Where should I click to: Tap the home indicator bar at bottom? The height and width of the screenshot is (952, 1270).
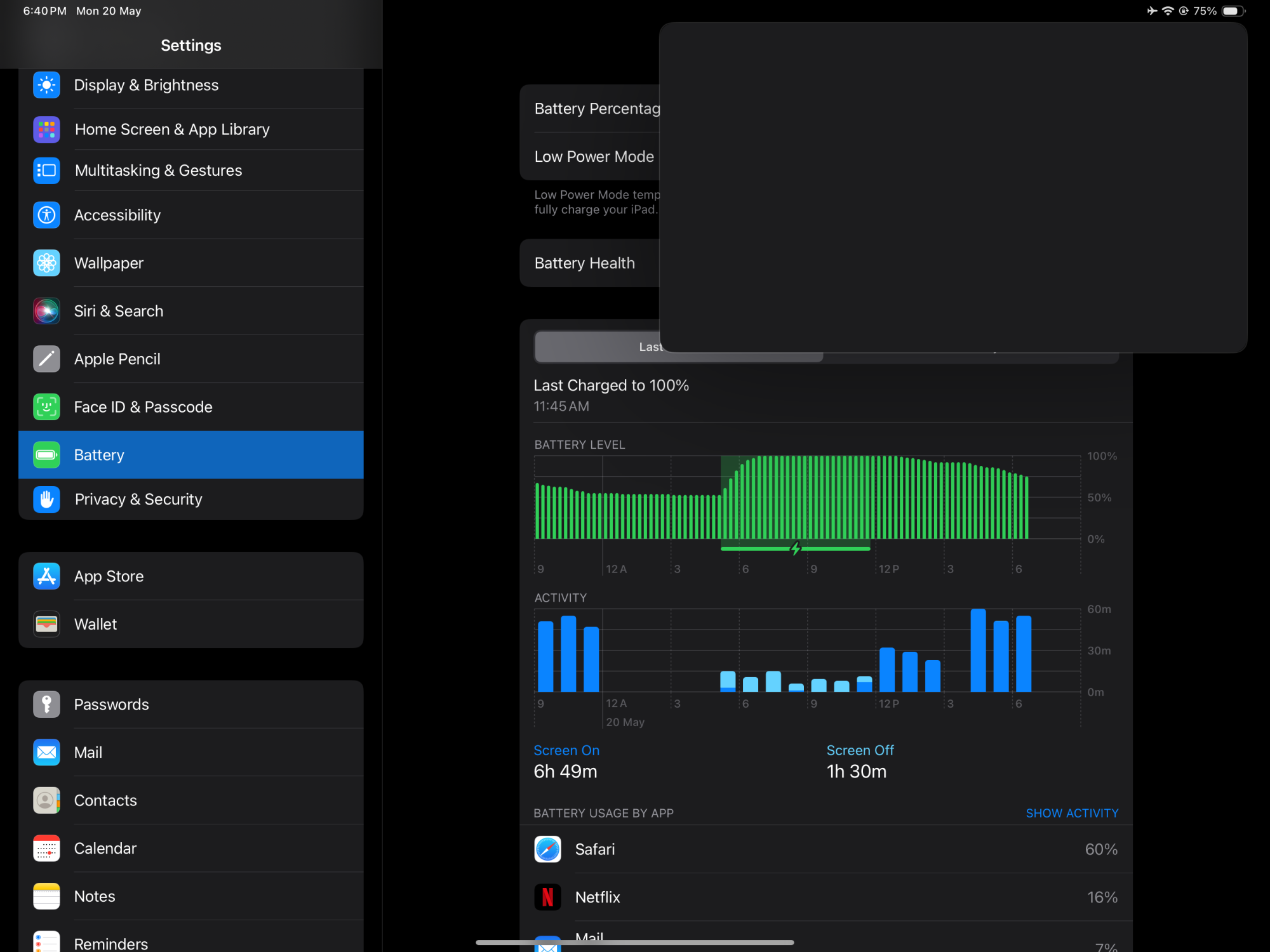(635, 942)
